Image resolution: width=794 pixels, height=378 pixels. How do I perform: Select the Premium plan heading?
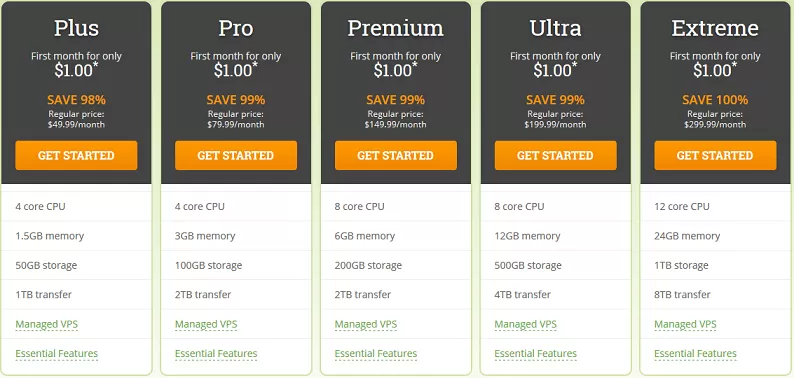[395, 28]
